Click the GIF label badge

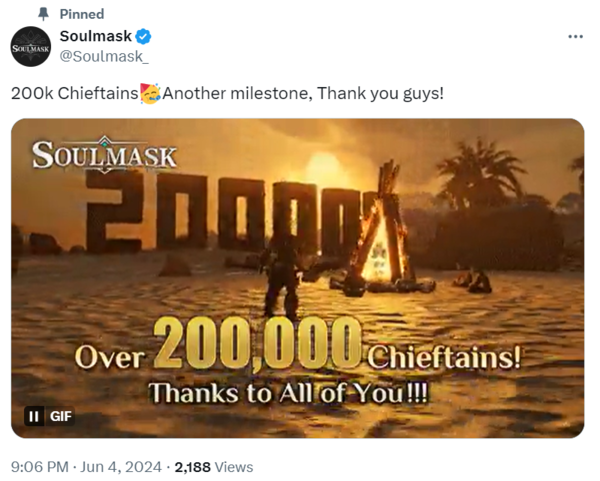59,417
